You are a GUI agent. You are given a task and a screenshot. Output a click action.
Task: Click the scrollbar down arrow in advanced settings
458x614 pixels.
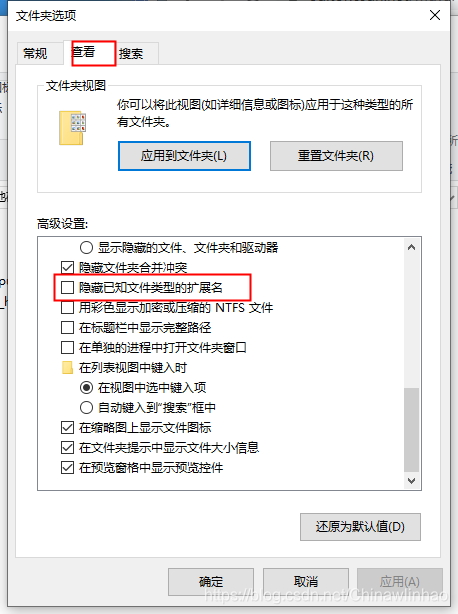411,480
